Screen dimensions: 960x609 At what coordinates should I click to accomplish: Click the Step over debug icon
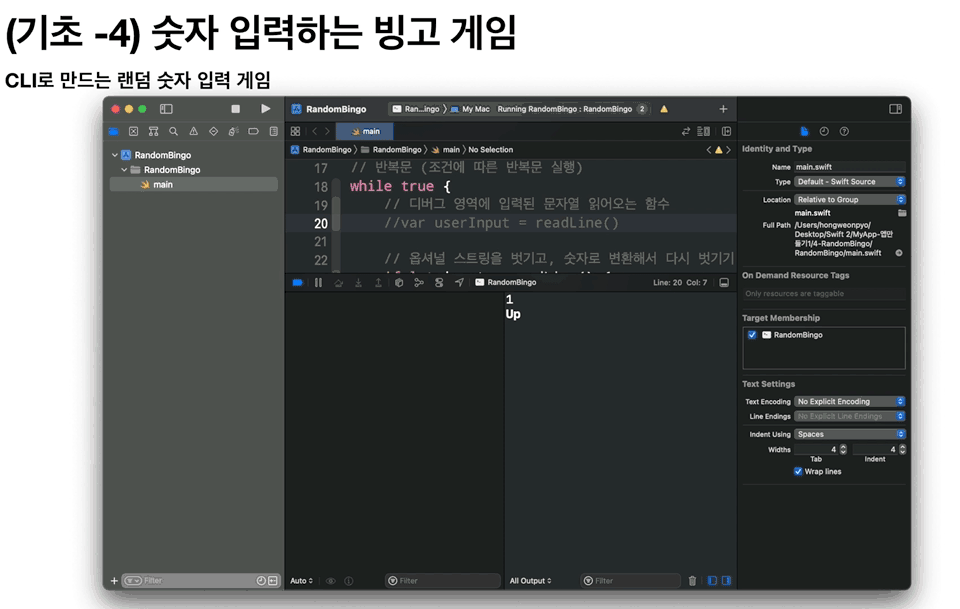(x=339, y=282)
